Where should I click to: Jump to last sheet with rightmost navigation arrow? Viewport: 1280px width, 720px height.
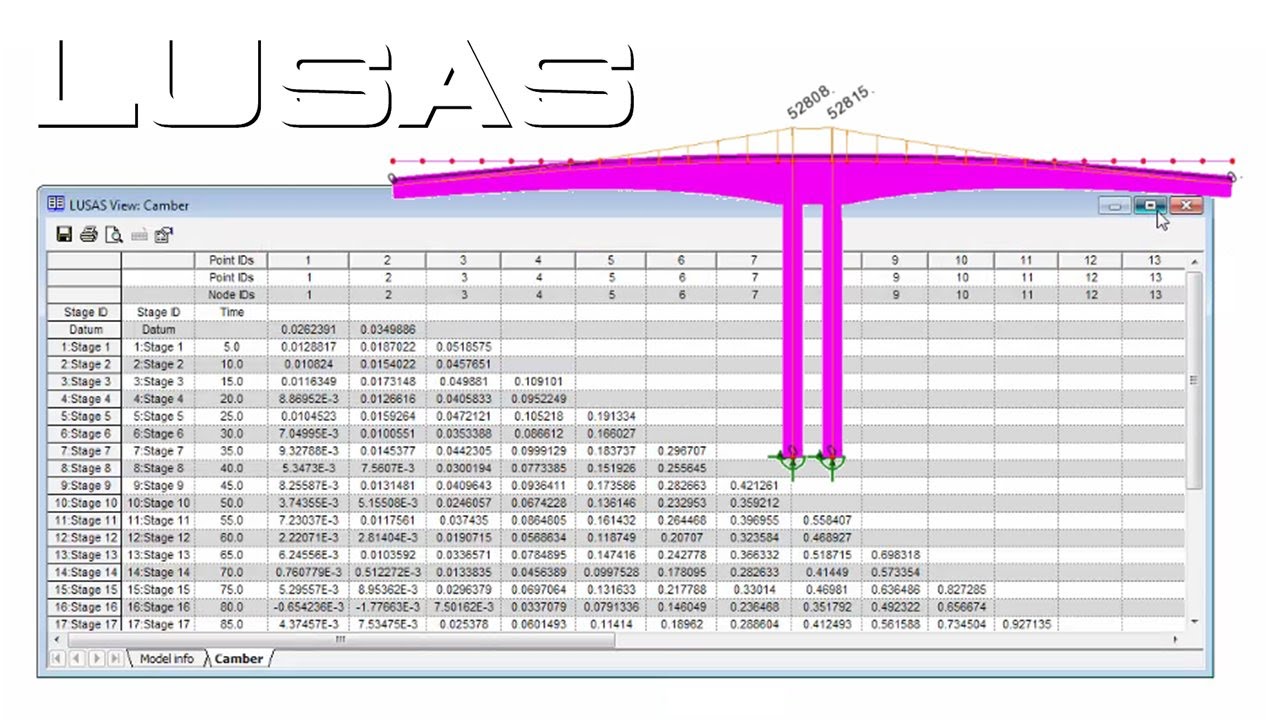[x=118, y=658]
